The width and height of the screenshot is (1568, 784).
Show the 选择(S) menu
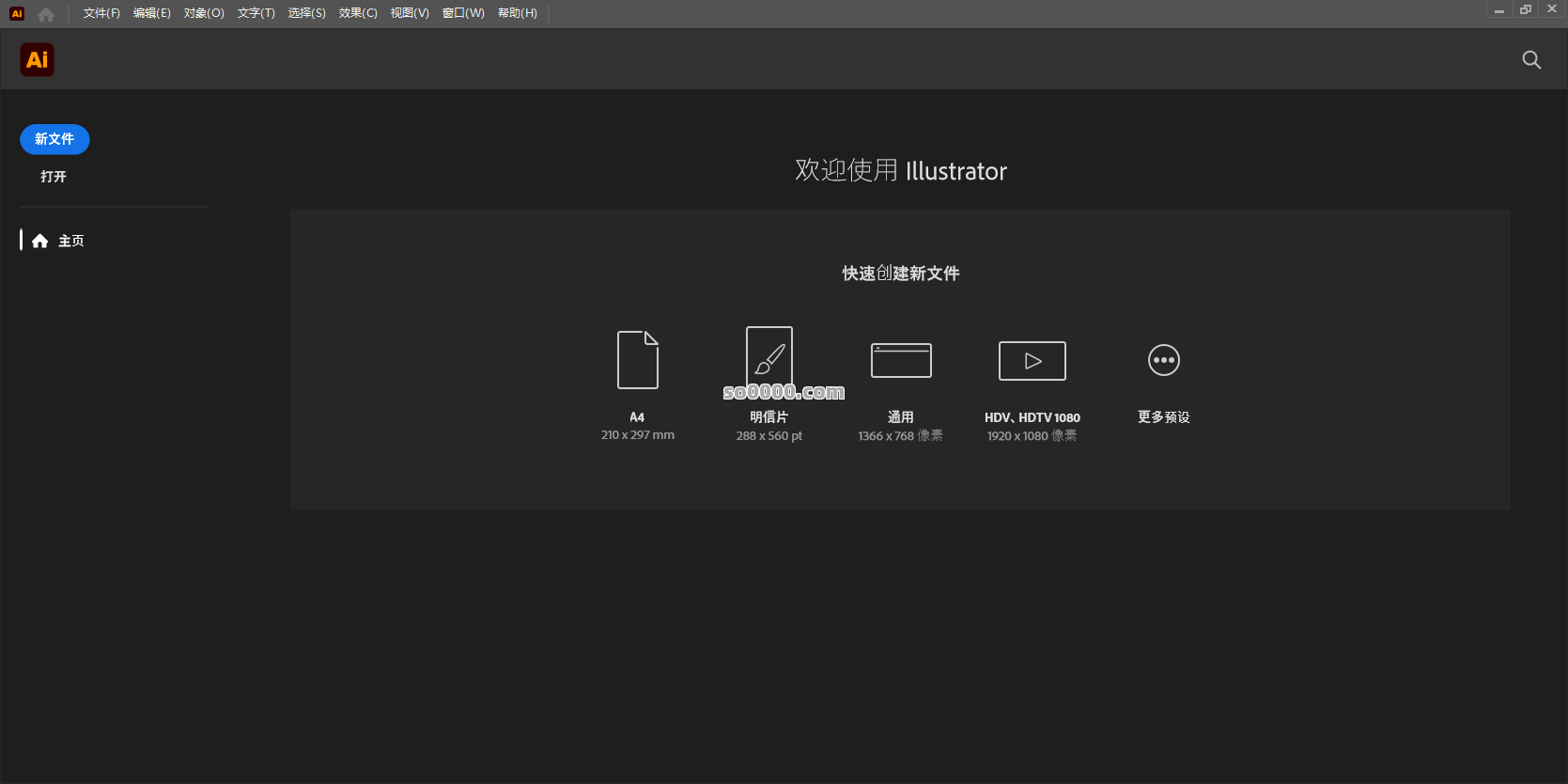(x=306, y=13)
